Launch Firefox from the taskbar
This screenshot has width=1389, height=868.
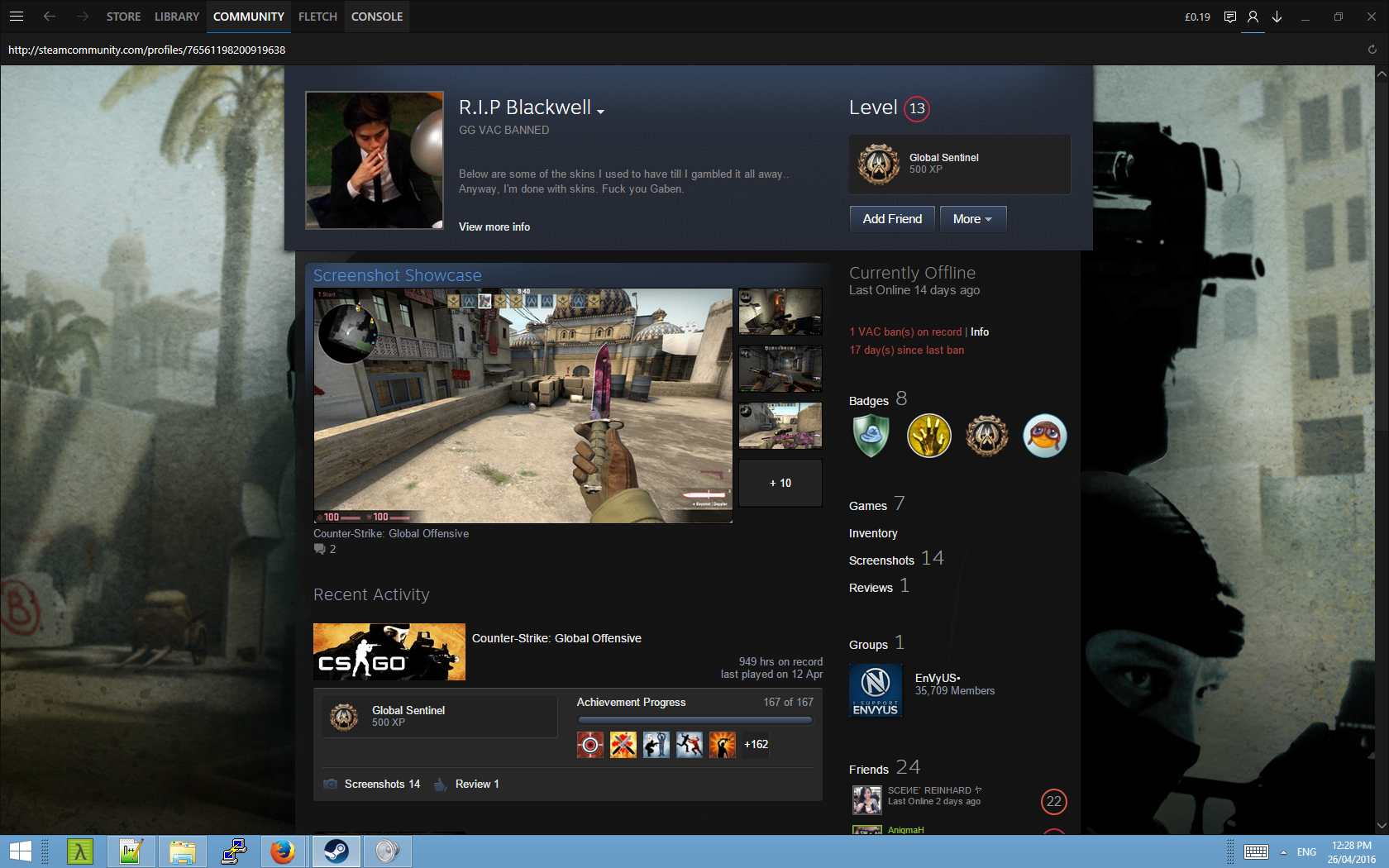point(283,851)
